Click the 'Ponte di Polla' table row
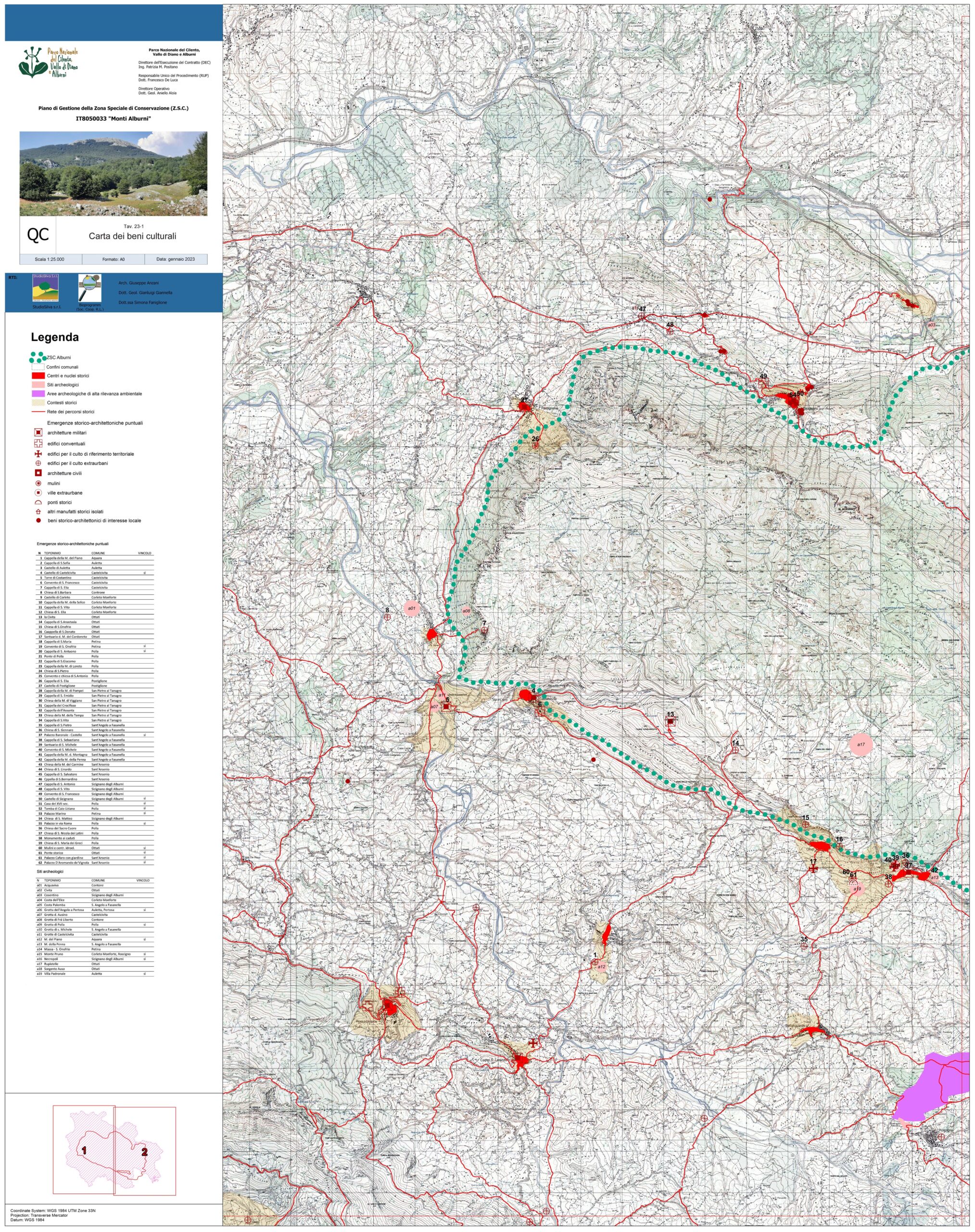The height and width of the screenshot is (1232, 975). (95, 656)
